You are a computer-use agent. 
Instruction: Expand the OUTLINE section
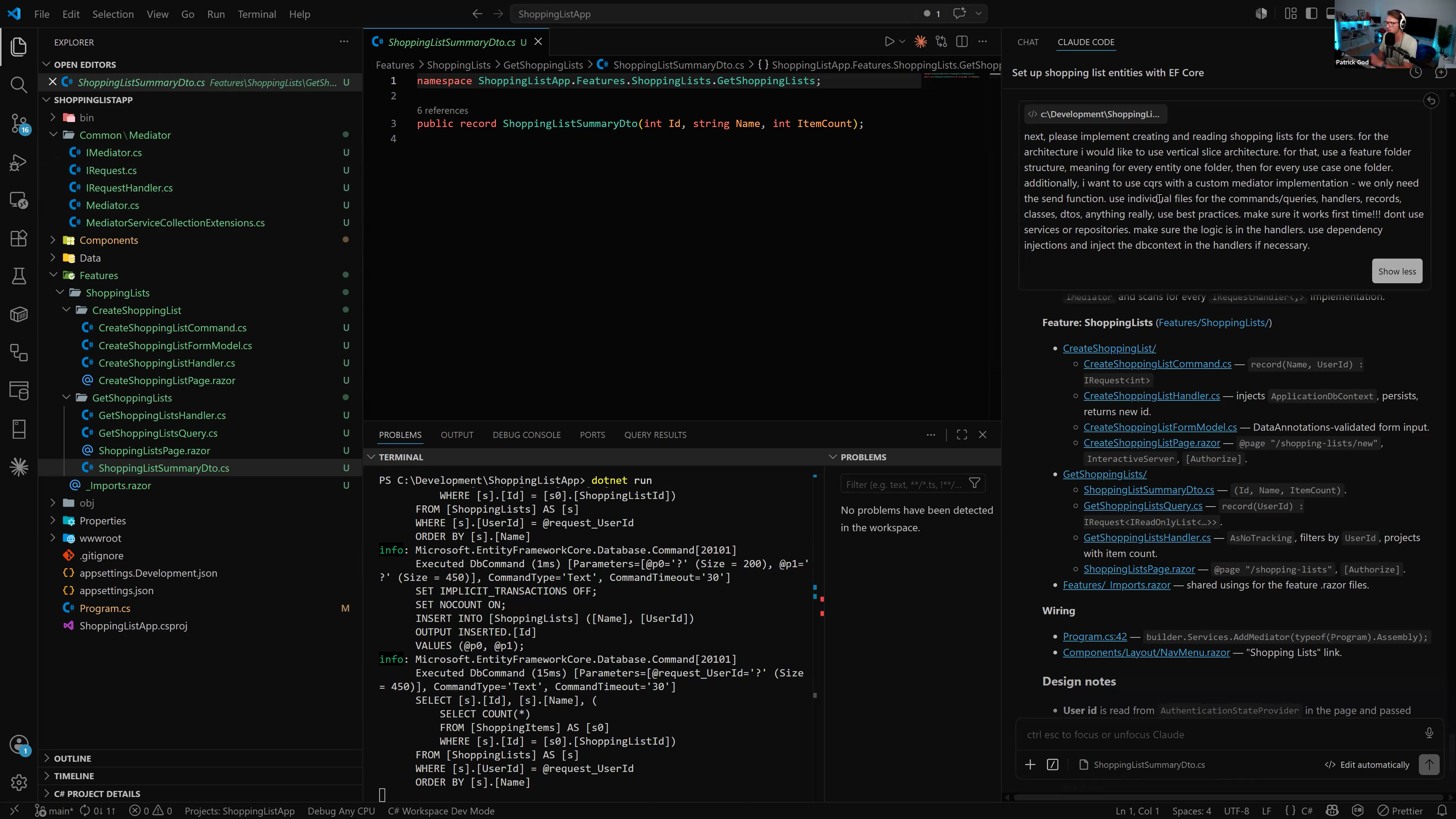[72, 758]
